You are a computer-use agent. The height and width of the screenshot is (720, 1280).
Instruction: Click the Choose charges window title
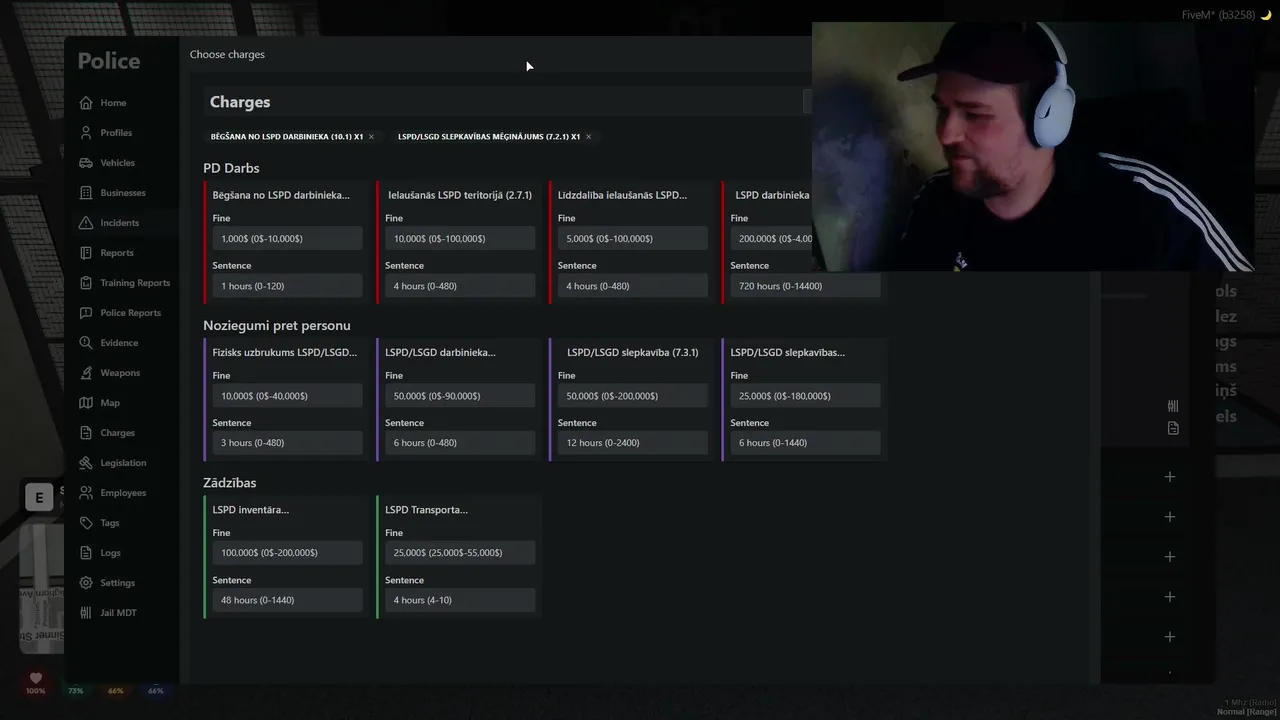click(x=227, y=54)
